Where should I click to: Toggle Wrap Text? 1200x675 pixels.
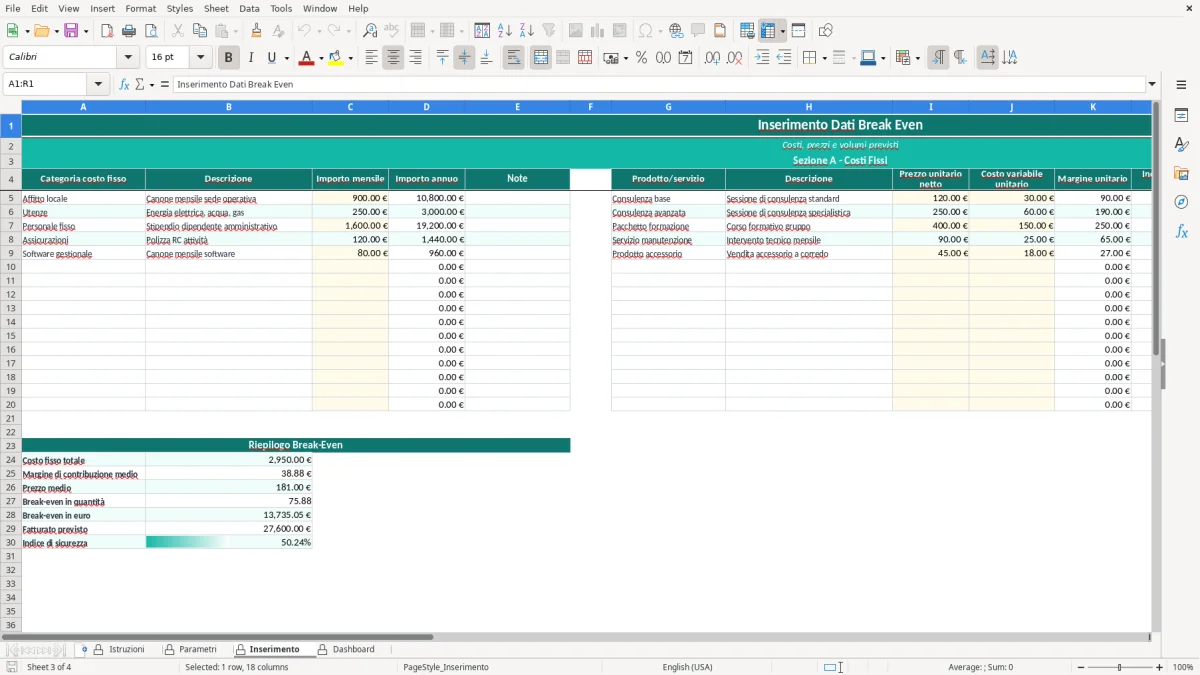point(514,58)
